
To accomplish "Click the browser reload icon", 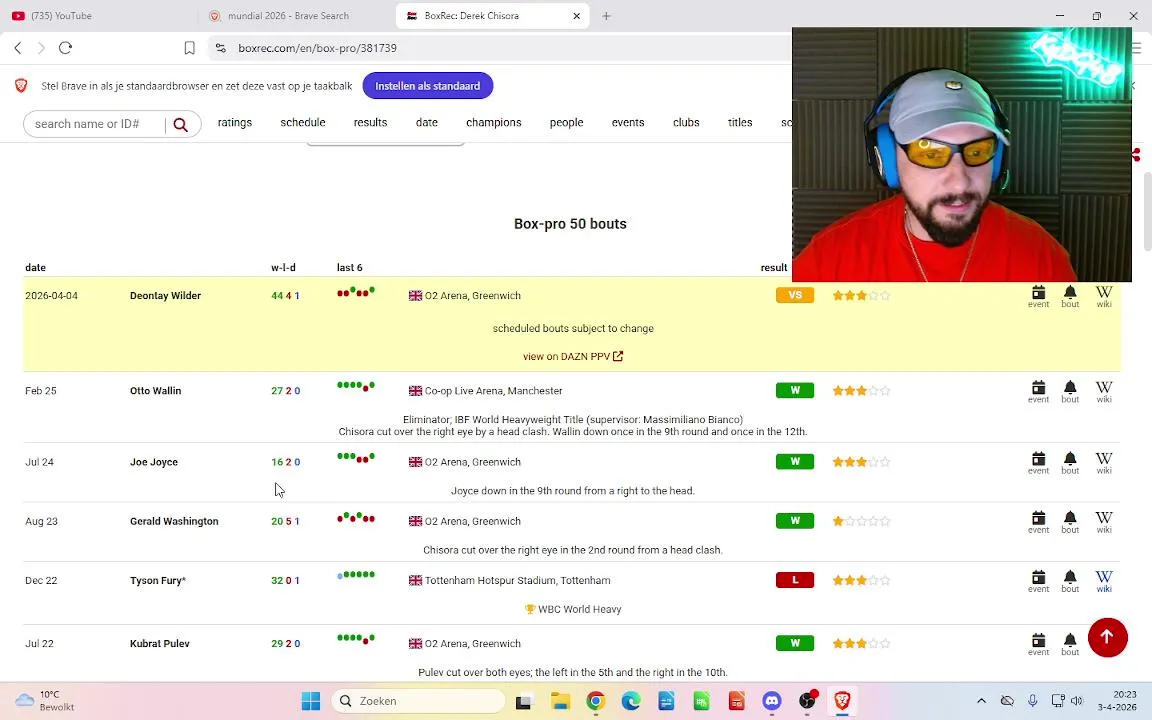I will (65, 48).
